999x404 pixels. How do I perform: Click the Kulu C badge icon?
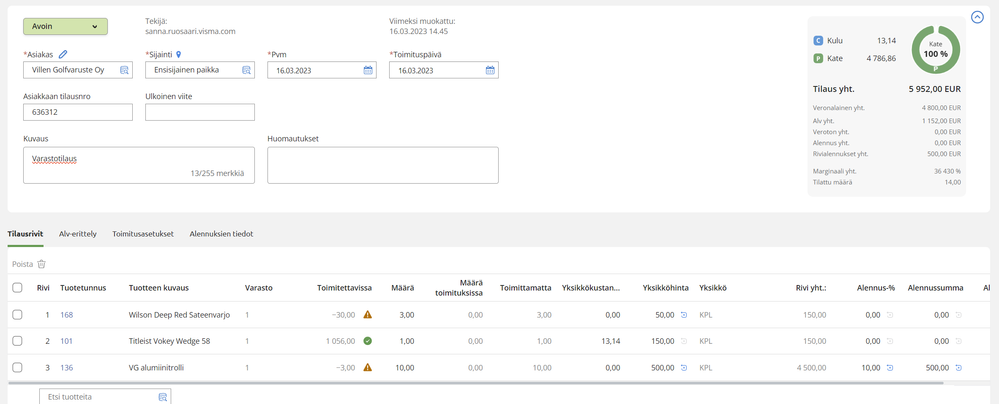(819, 41)
